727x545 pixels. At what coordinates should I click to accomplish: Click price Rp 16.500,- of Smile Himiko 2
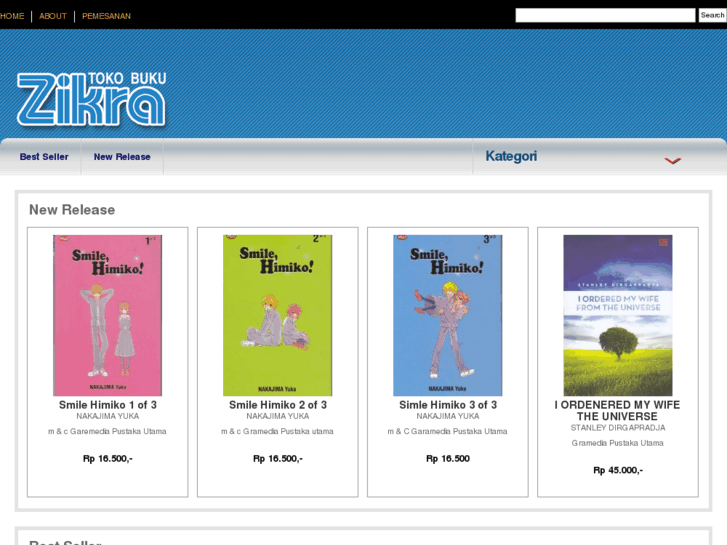pos(278,459)
